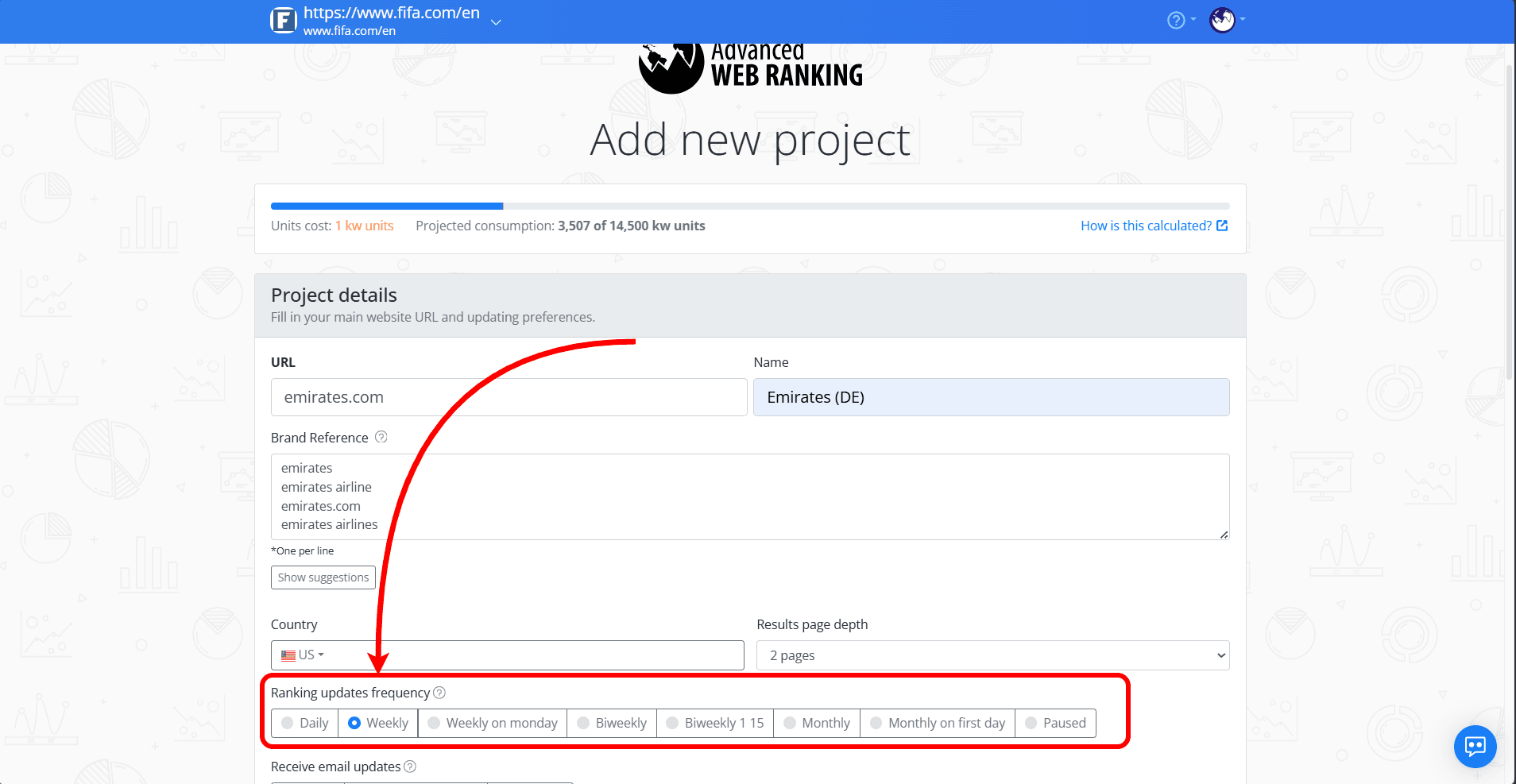This screenshot has height=784, width=1516.
Task: Click the Brand Reference help icon
Action: [x=381, y=437]
